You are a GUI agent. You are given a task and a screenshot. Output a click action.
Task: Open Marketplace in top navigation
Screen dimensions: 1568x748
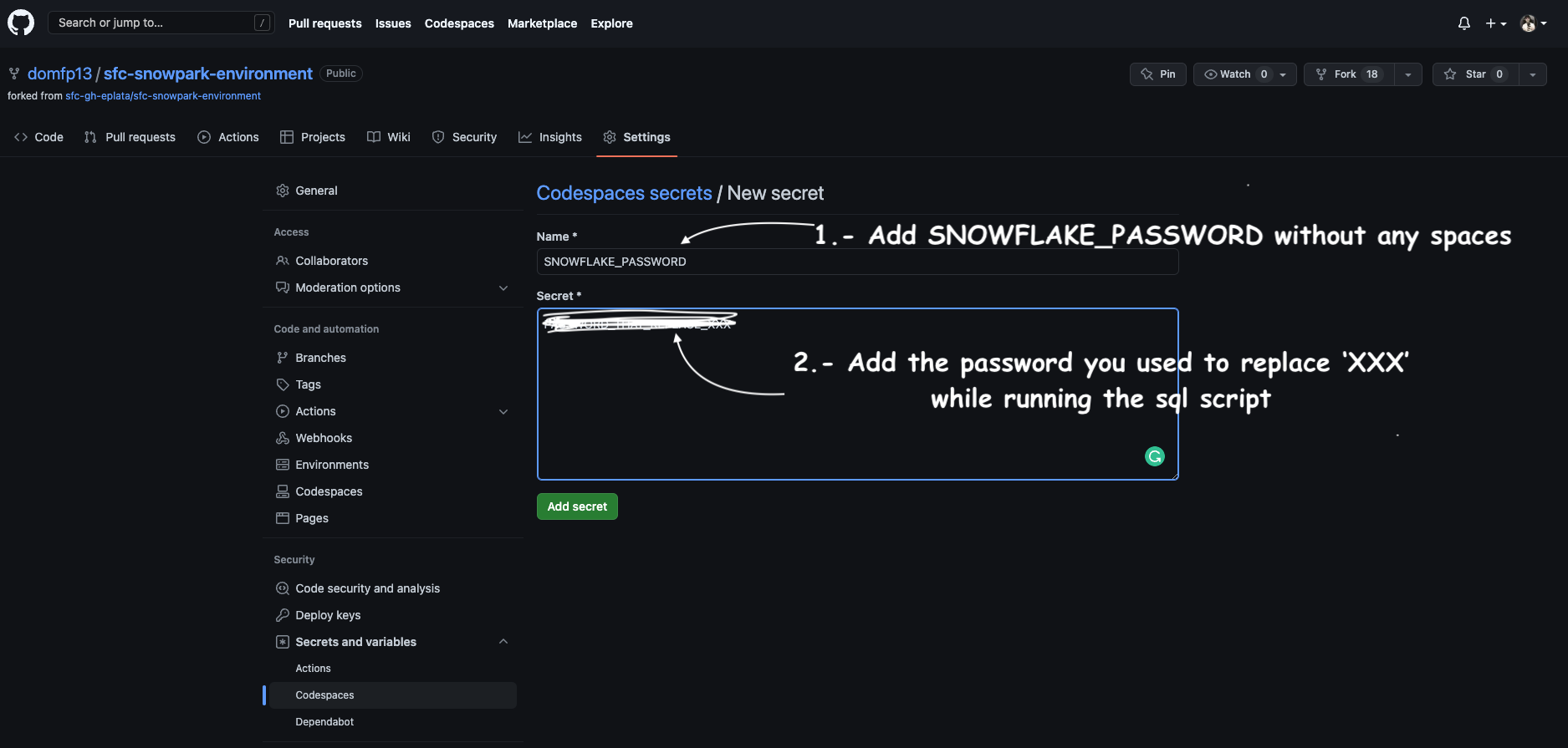pyautogui.click(x=542, y=23)
